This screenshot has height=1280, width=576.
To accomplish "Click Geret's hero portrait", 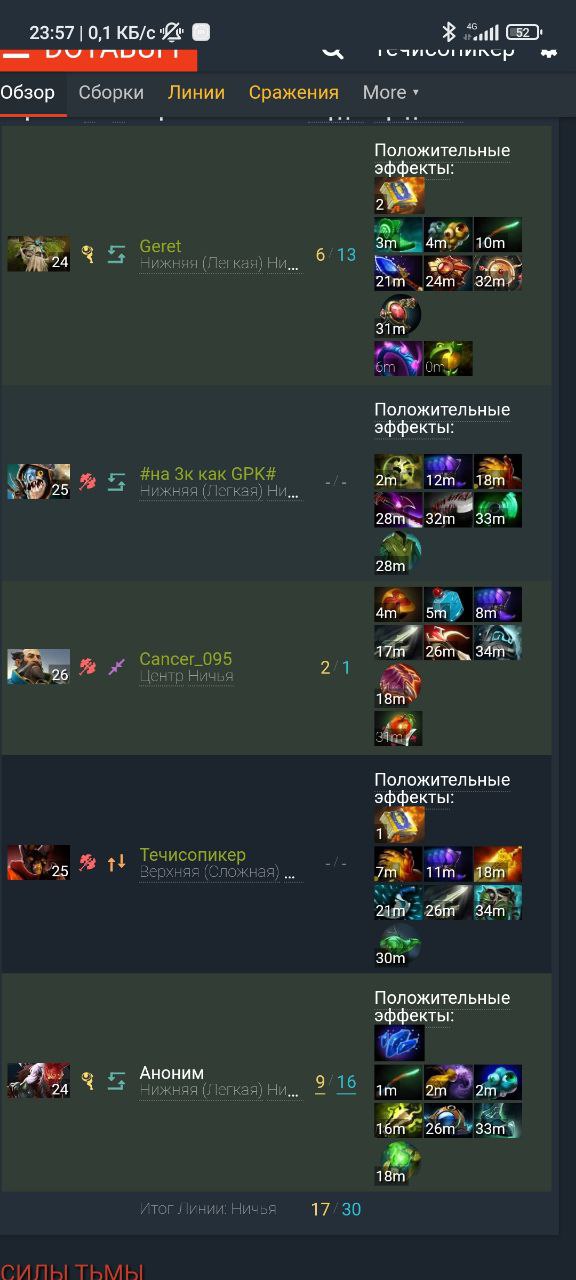I will [38, 254].
